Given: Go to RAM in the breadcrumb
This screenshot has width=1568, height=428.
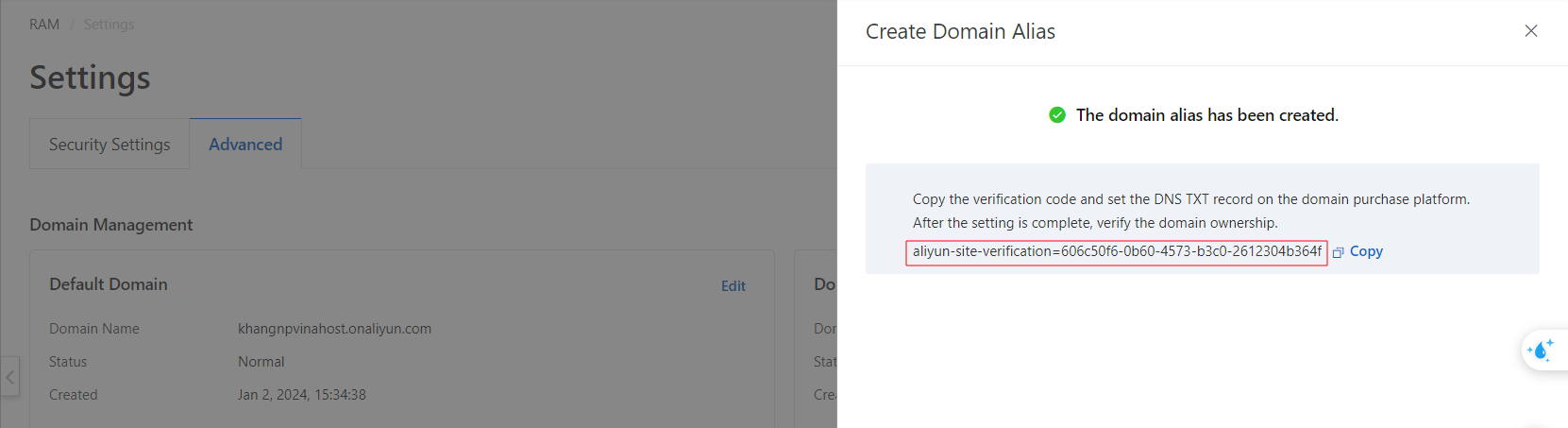Looking at the screenshot, I should (43, 25).
